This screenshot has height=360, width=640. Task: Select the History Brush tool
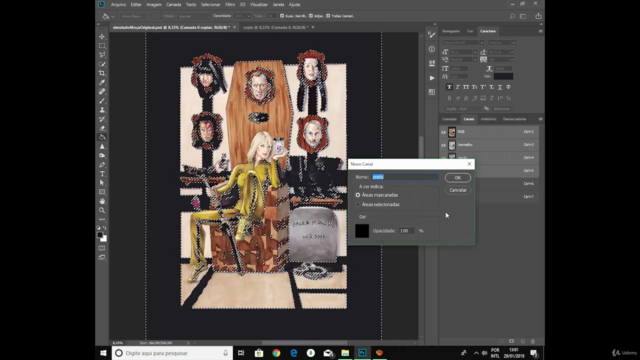[x=102, y=119]
